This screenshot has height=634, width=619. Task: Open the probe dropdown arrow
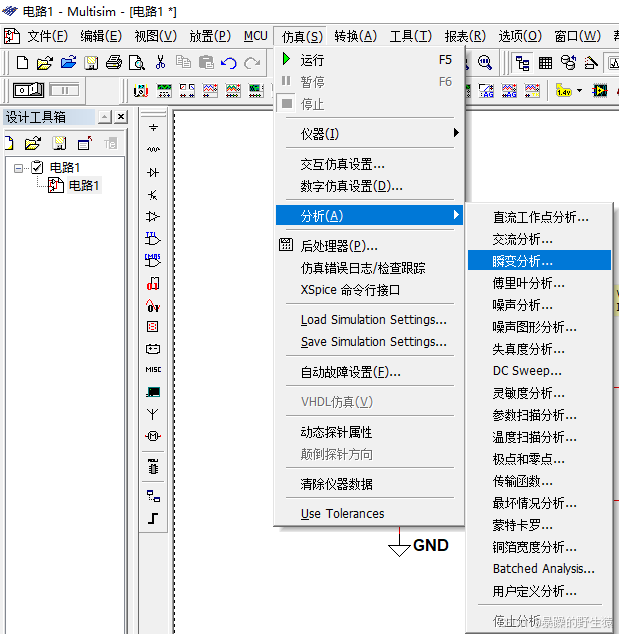pos(579,90)
